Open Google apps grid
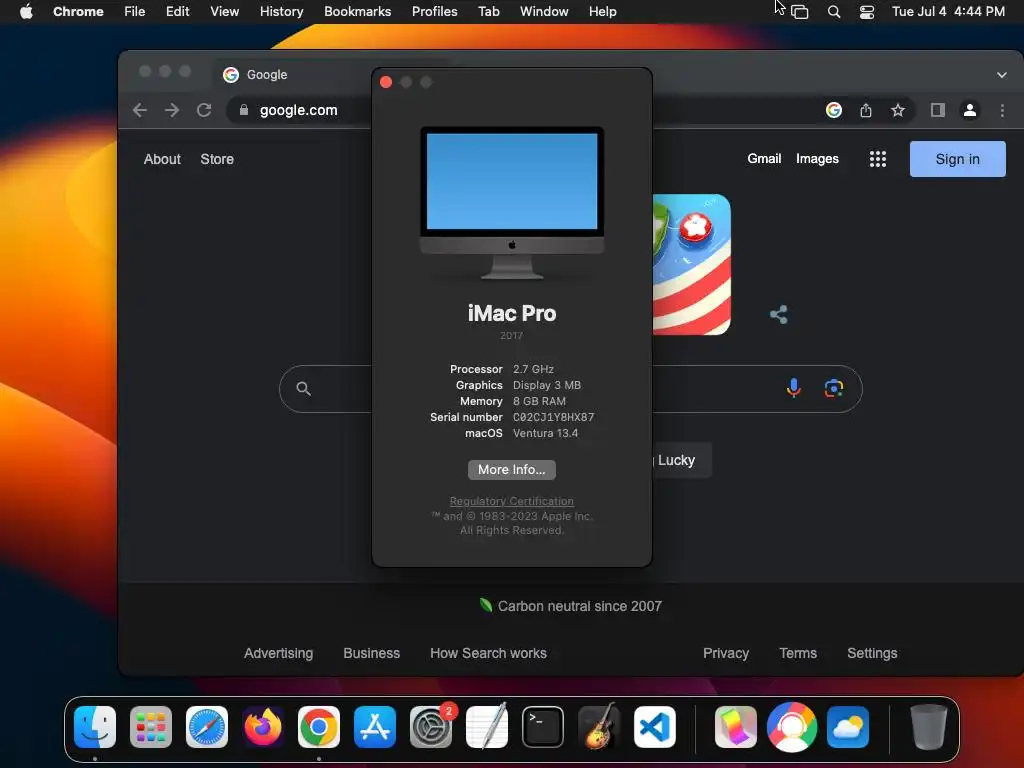This screenshot has width=1024, height=768. point(878,159)
